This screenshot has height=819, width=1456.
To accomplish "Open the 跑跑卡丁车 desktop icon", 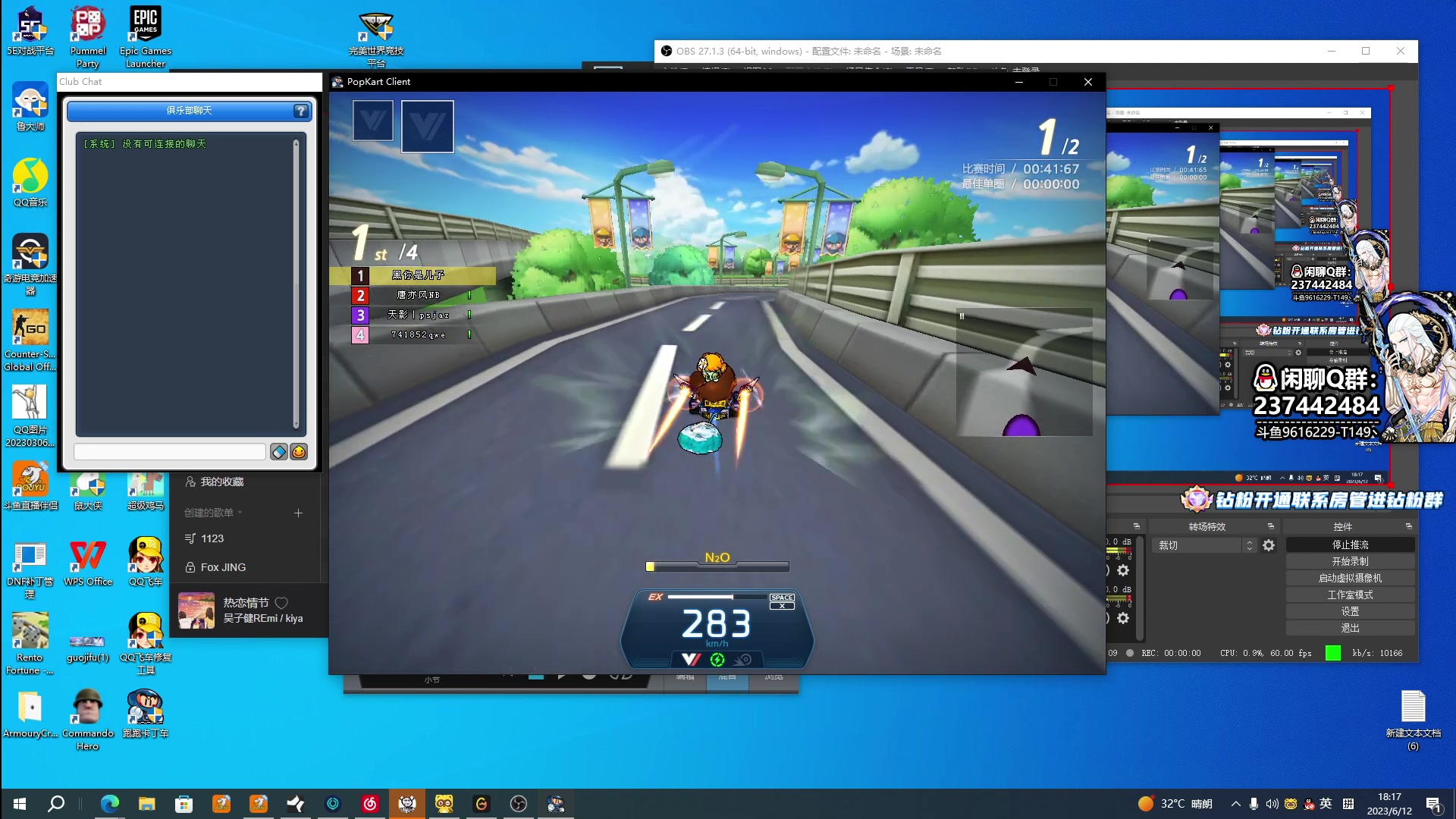I will [146, 714].
